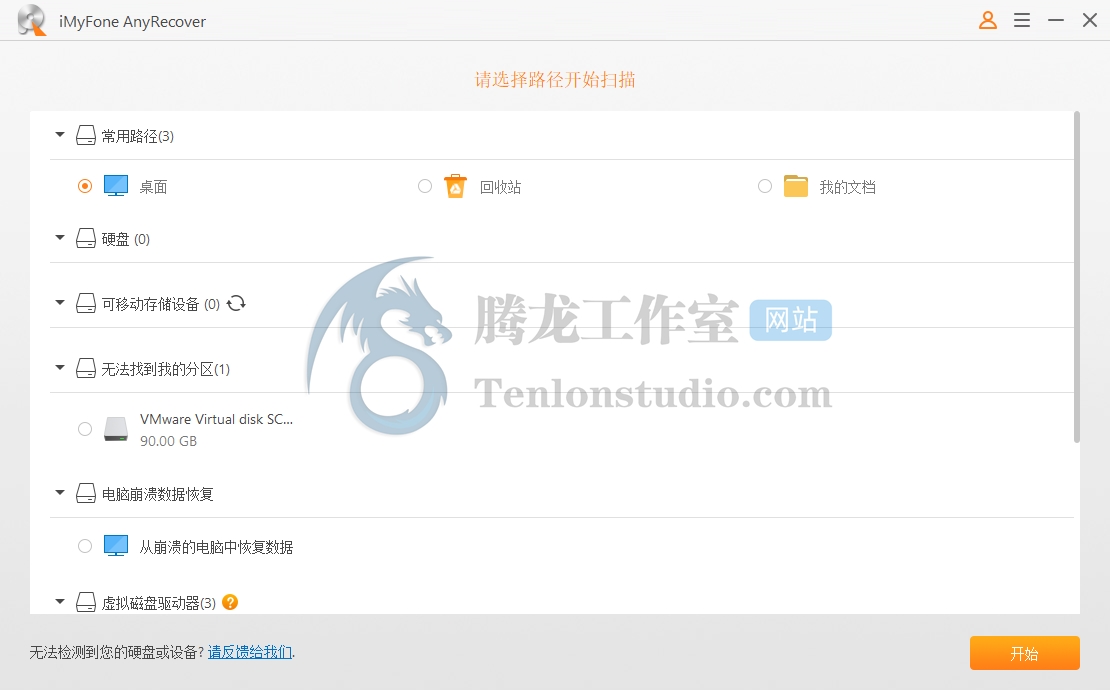
Task: Click the 桌面 monitor icon
Action: (116, 186)
